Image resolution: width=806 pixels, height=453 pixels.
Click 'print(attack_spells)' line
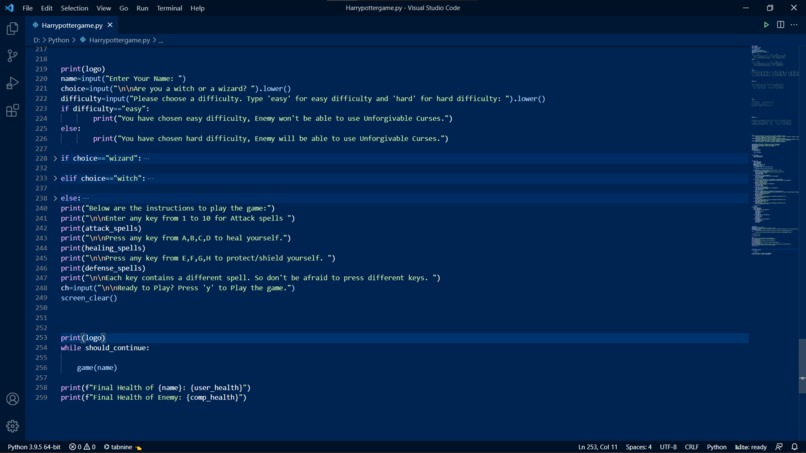coord(101,228)
